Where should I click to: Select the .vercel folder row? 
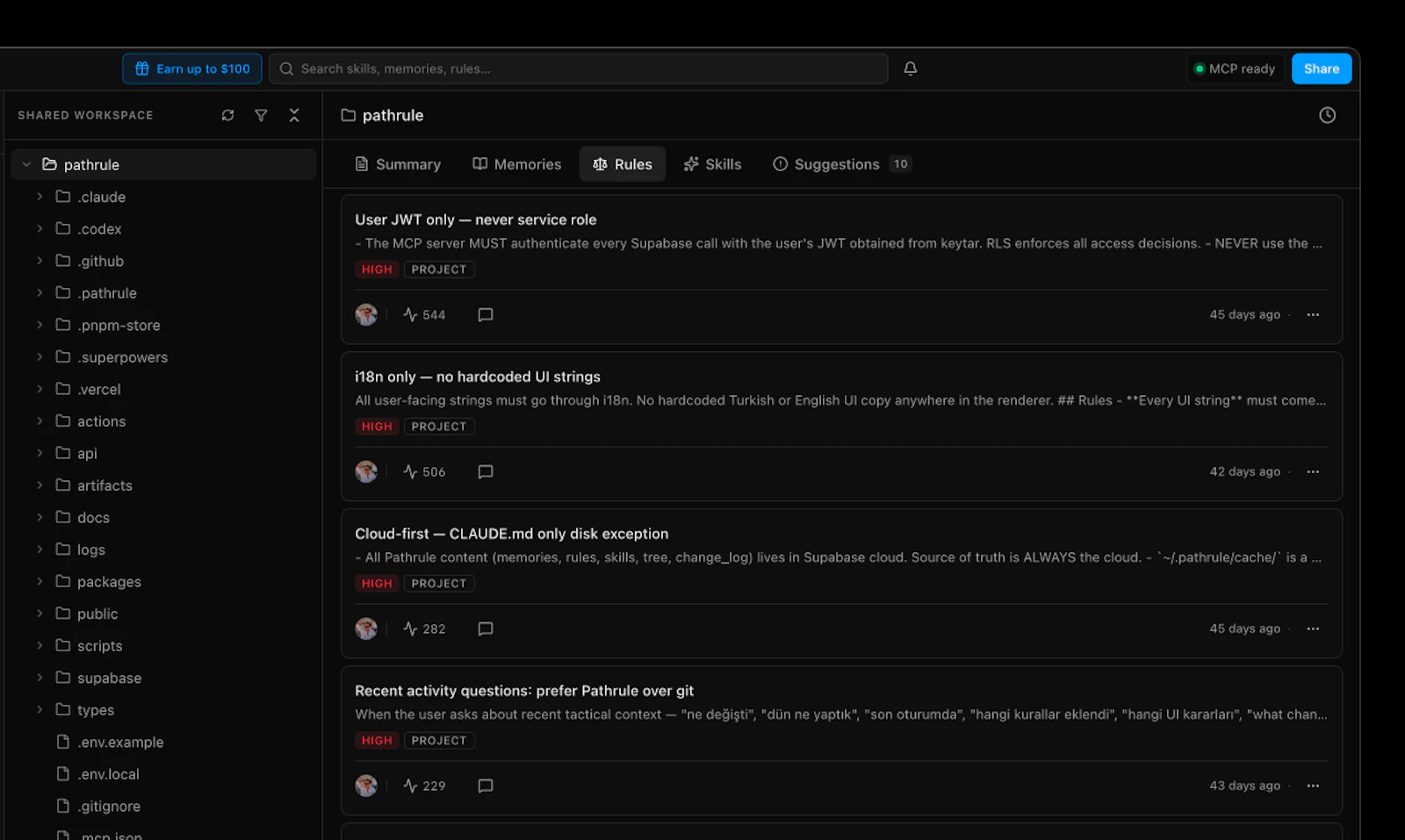[164, 389]
